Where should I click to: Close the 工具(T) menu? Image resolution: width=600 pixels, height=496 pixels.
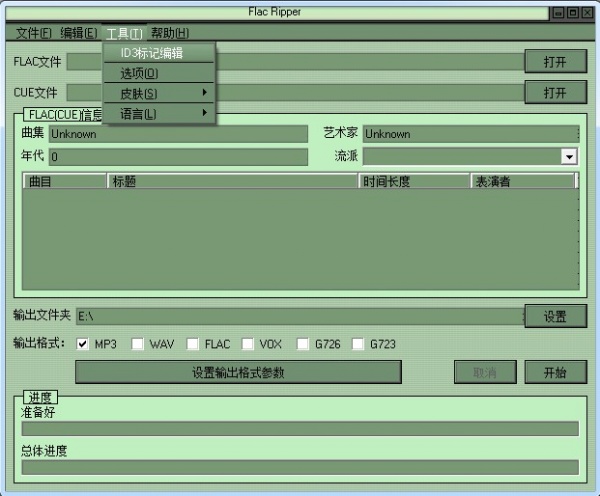coord(124,33)
